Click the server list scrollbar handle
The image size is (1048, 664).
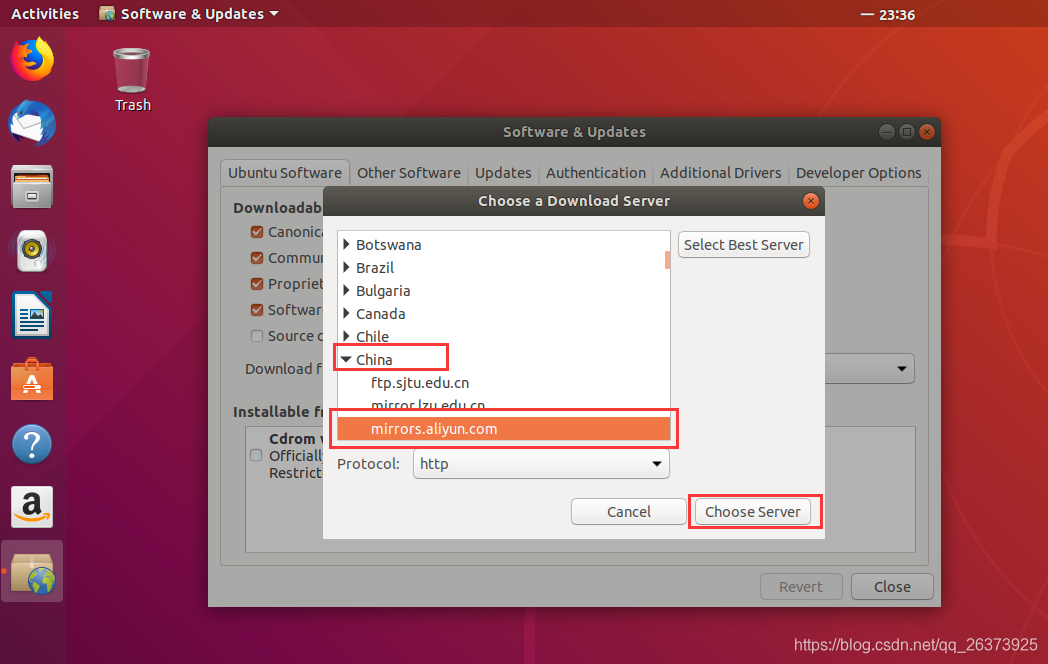[x=667, y=259]
